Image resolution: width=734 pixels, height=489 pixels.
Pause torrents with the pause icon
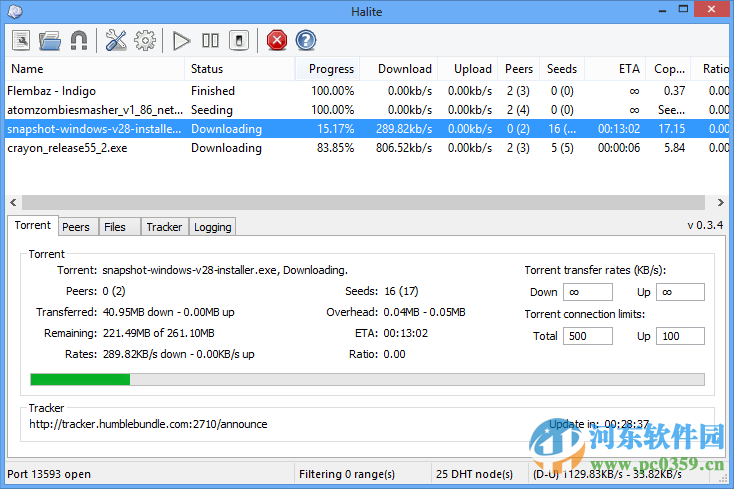coord(210,41)
